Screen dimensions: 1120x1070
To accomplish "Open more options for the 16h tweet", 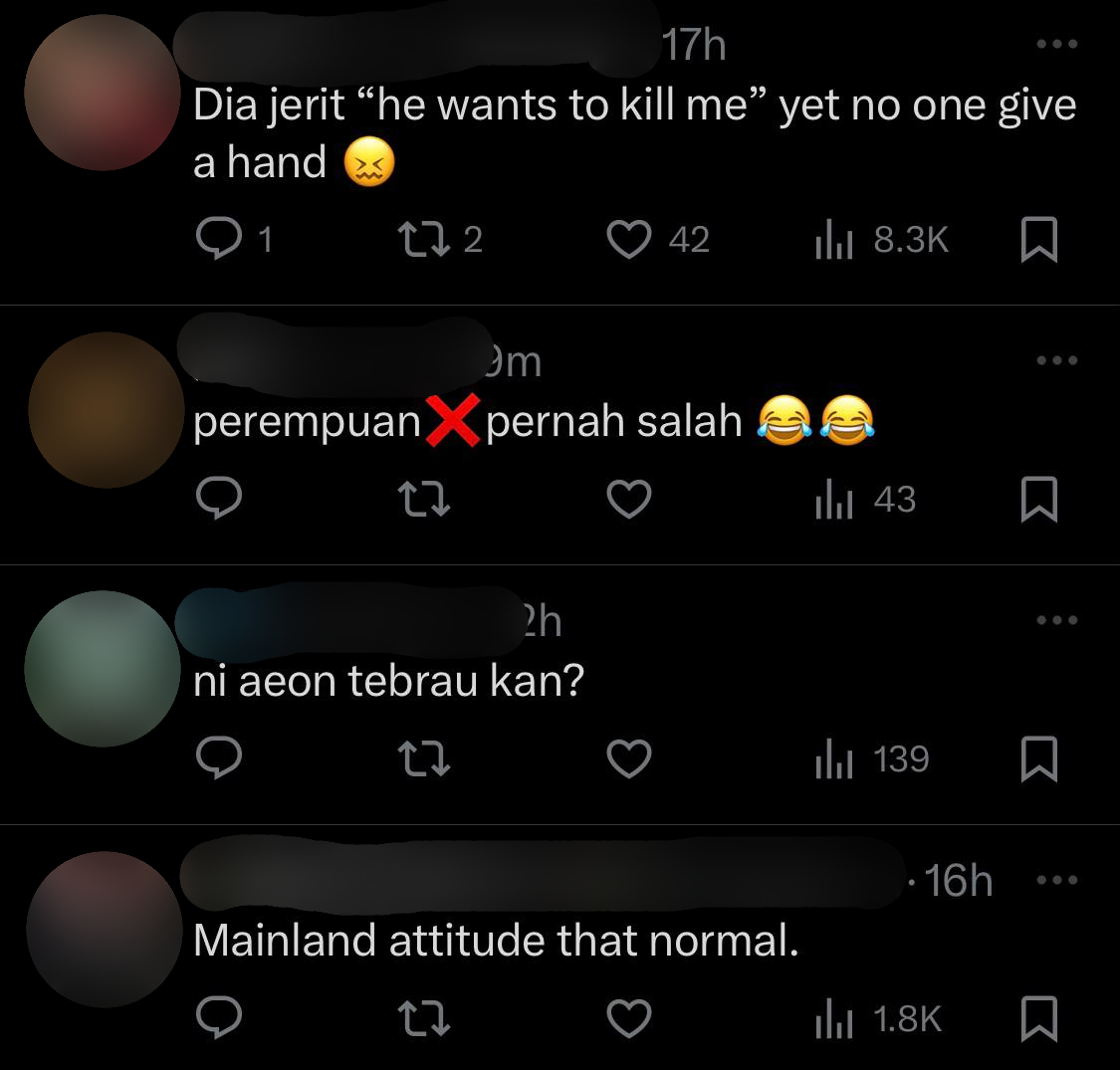I will pyautogui.click(x=1057, y=879).
